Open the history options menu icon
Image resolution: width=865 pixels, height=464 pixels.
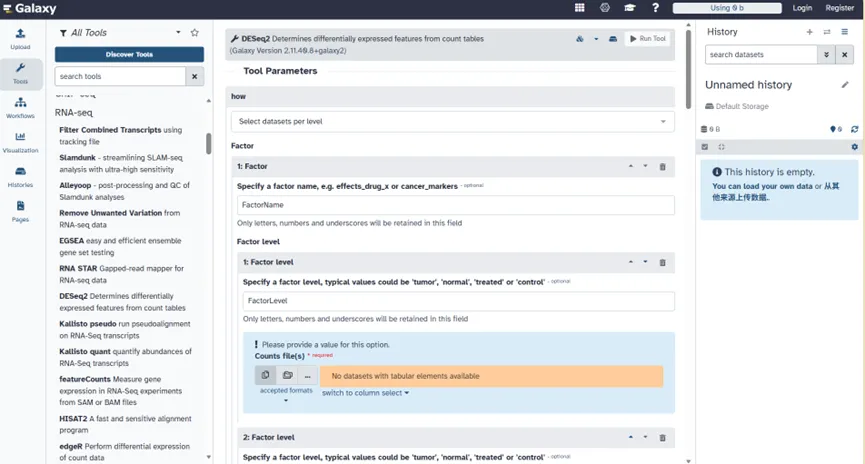[845, 32]
